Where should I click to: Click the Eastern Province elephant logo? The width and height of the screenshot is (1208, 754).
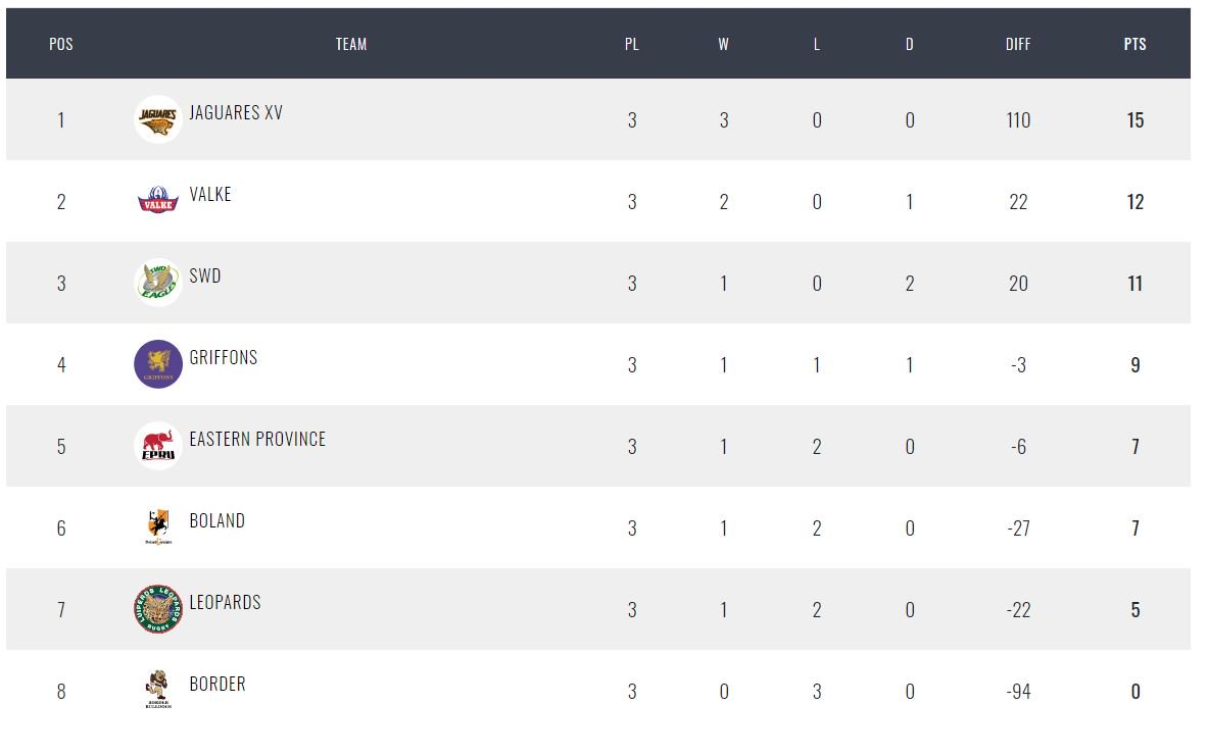pos(158,445)
